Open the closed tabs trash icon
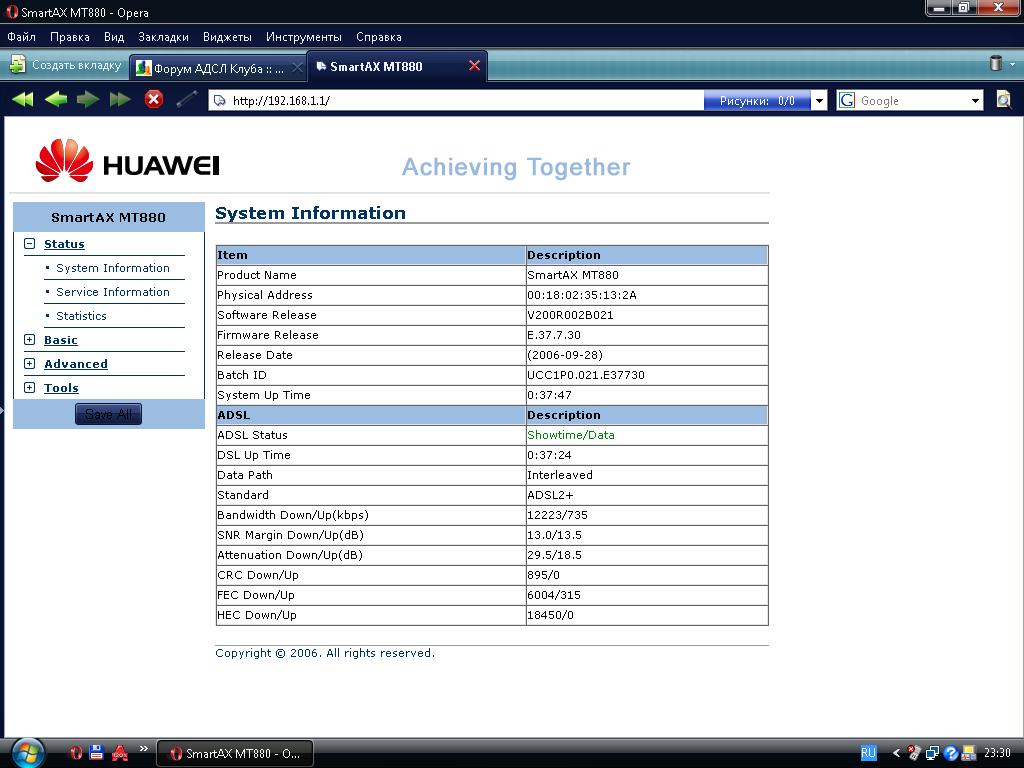The height and width of the screenshot is (768, 1024). click(x=996, y=63)
